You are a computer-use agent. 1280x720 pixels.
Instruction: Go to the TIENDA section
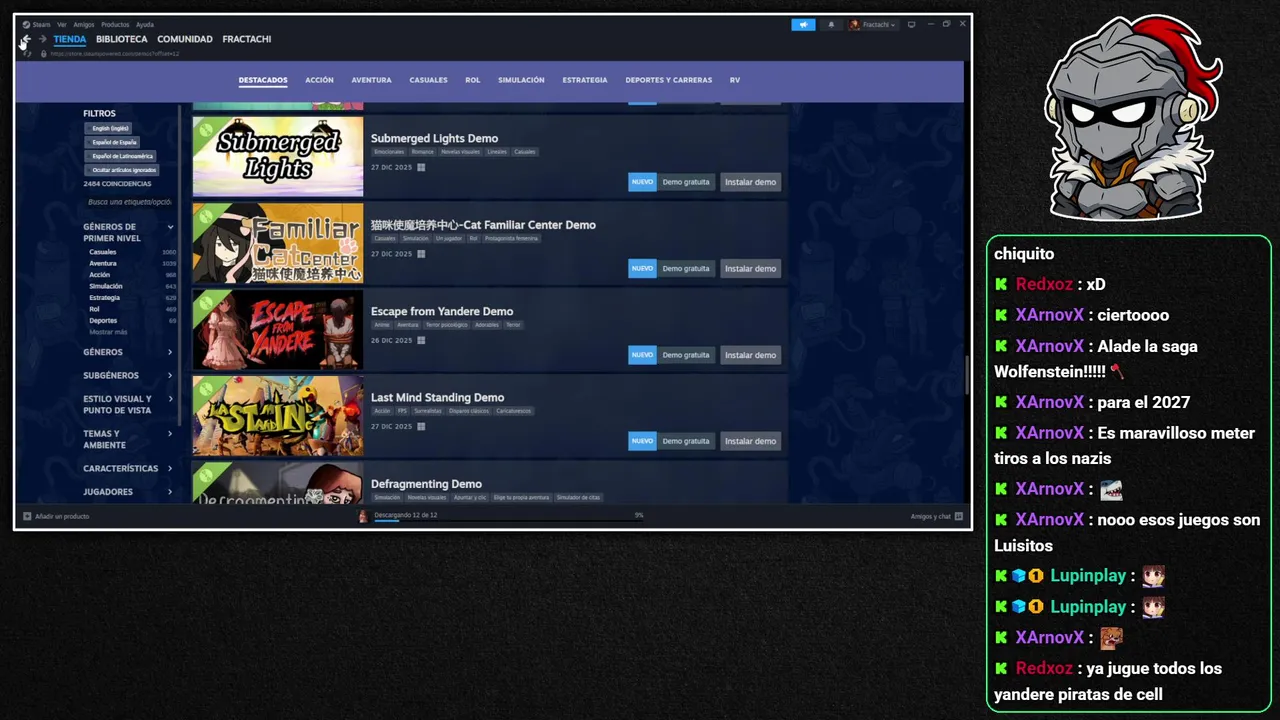(70, 39)
